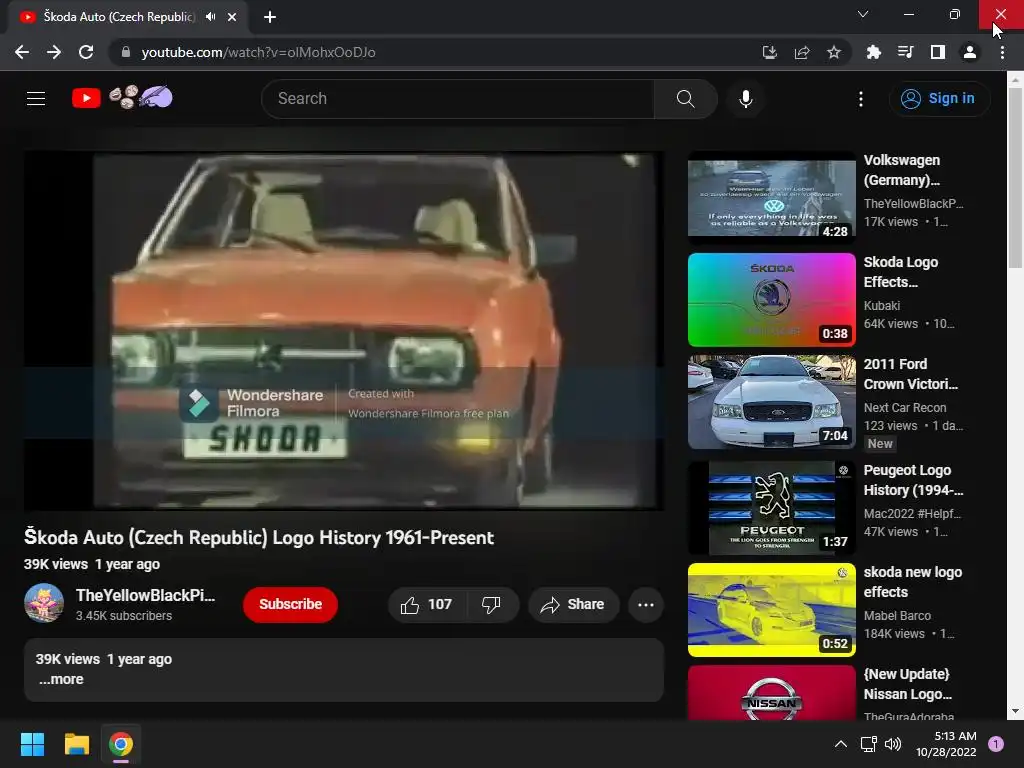Image resolution: width=1024 pixels, height=768 pixels.
Task: Click the skoda new logo effects title
Action: point(912,582)
